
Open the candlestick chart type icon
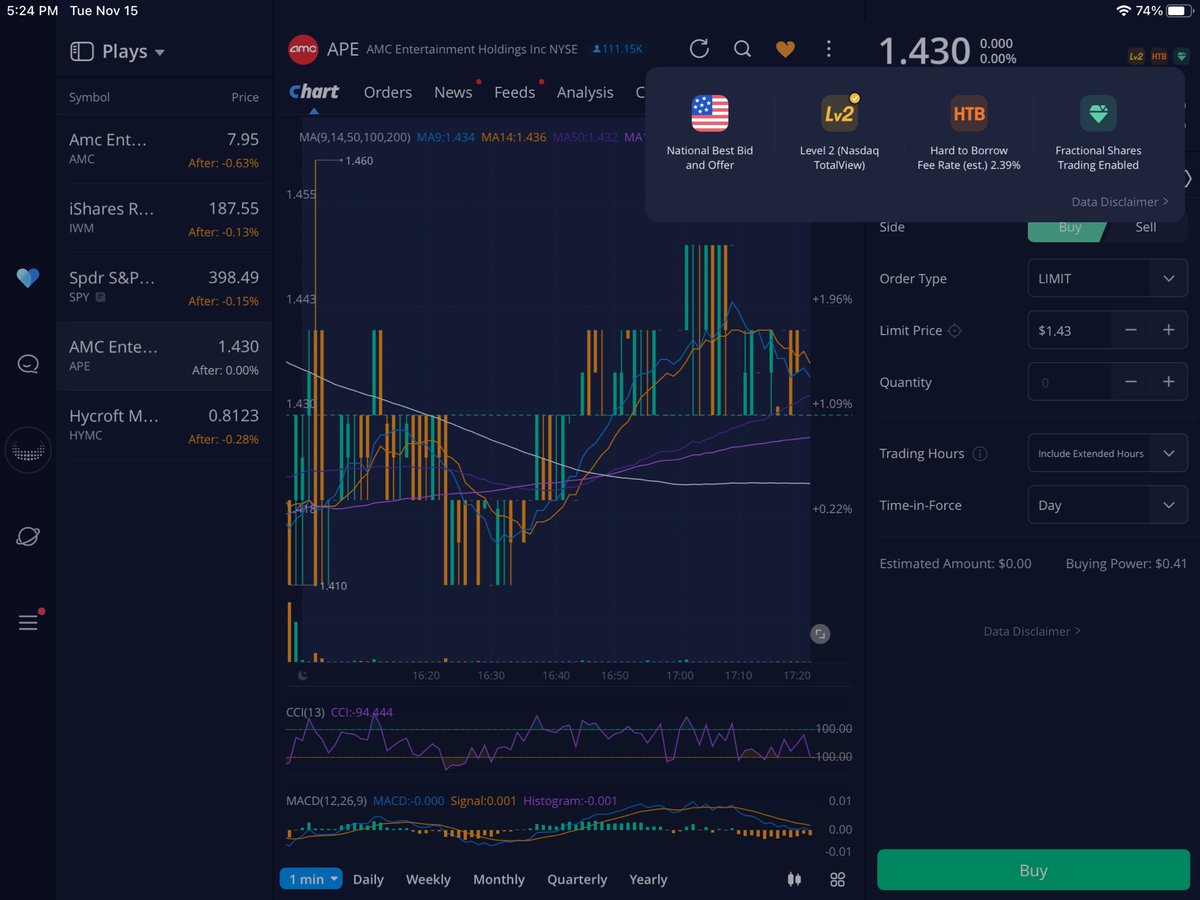coord(795,879)
